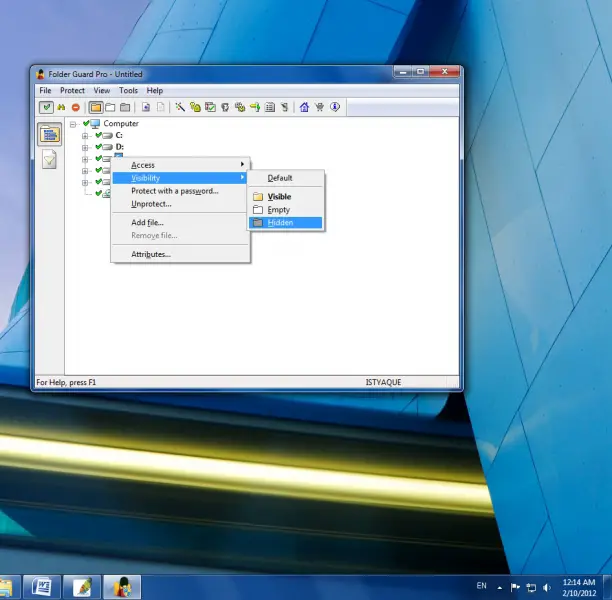Open the Action Center flag icon

515,587
